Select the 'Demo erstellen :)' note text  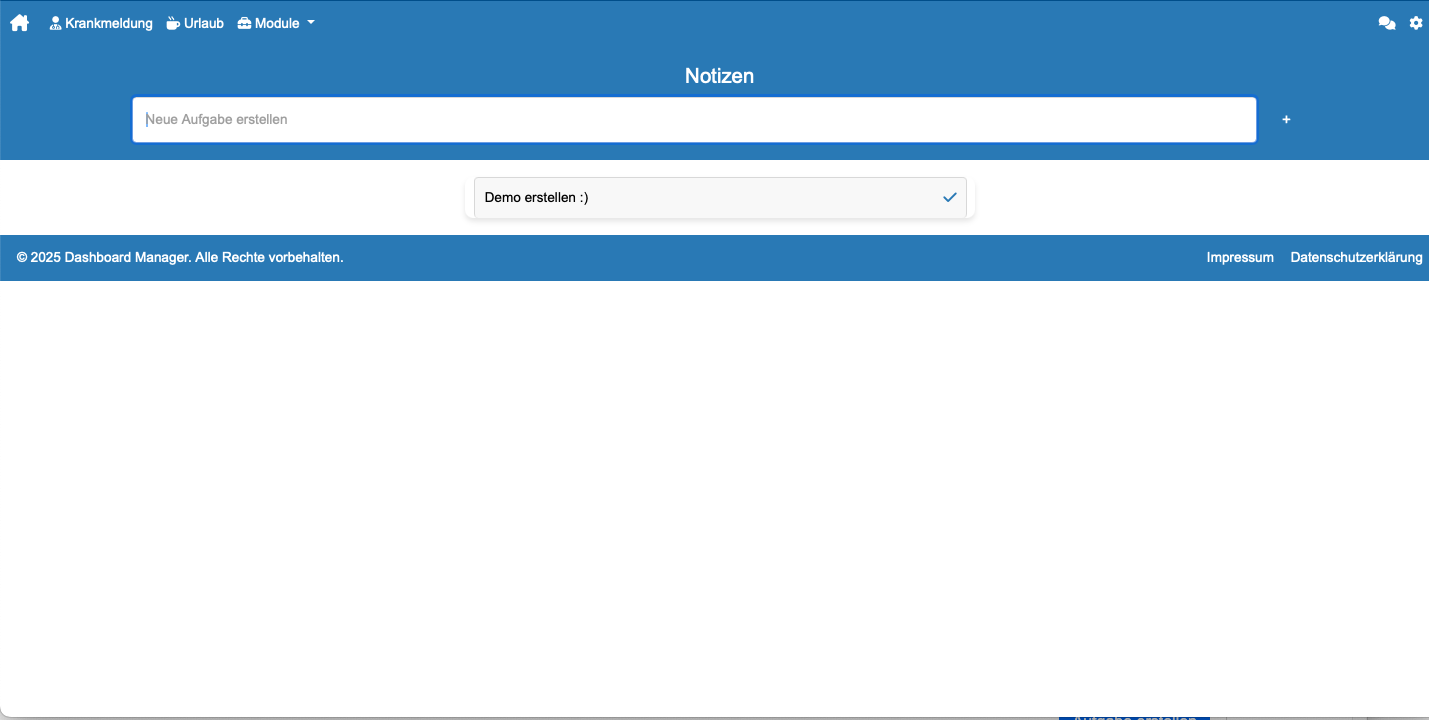coord(536,198)
